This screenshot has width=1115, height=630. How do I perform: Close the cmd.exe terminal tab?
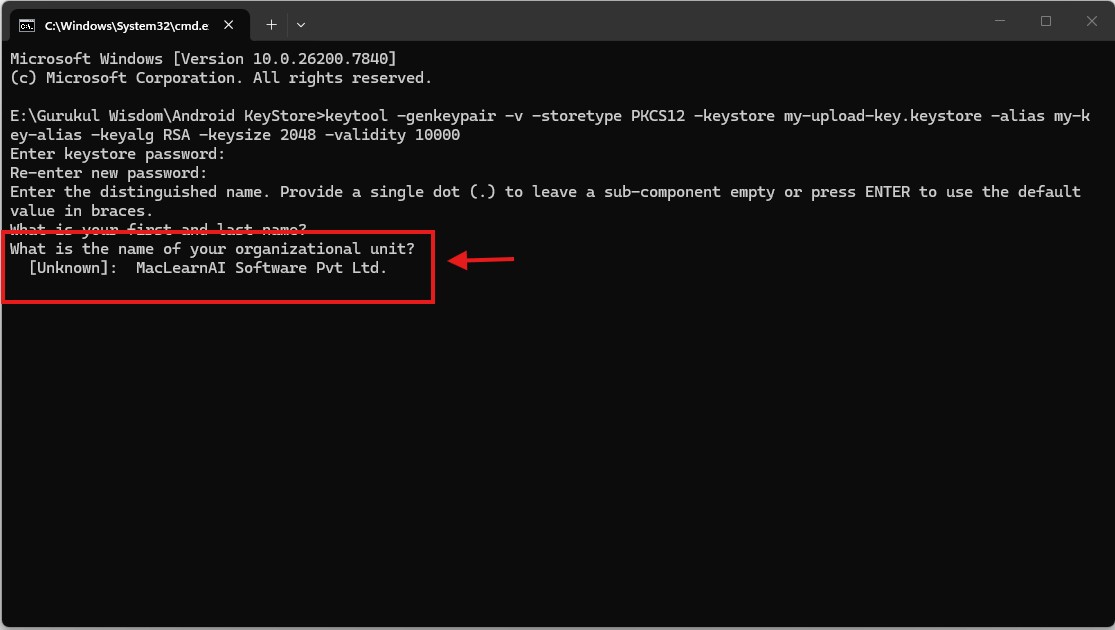pos(231,24)
